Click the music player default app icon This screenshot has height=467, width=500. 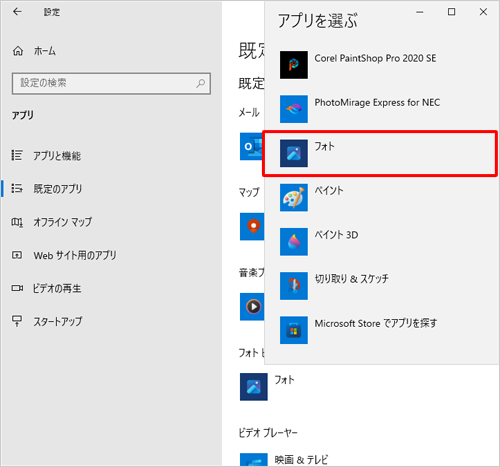coord(252,307)
